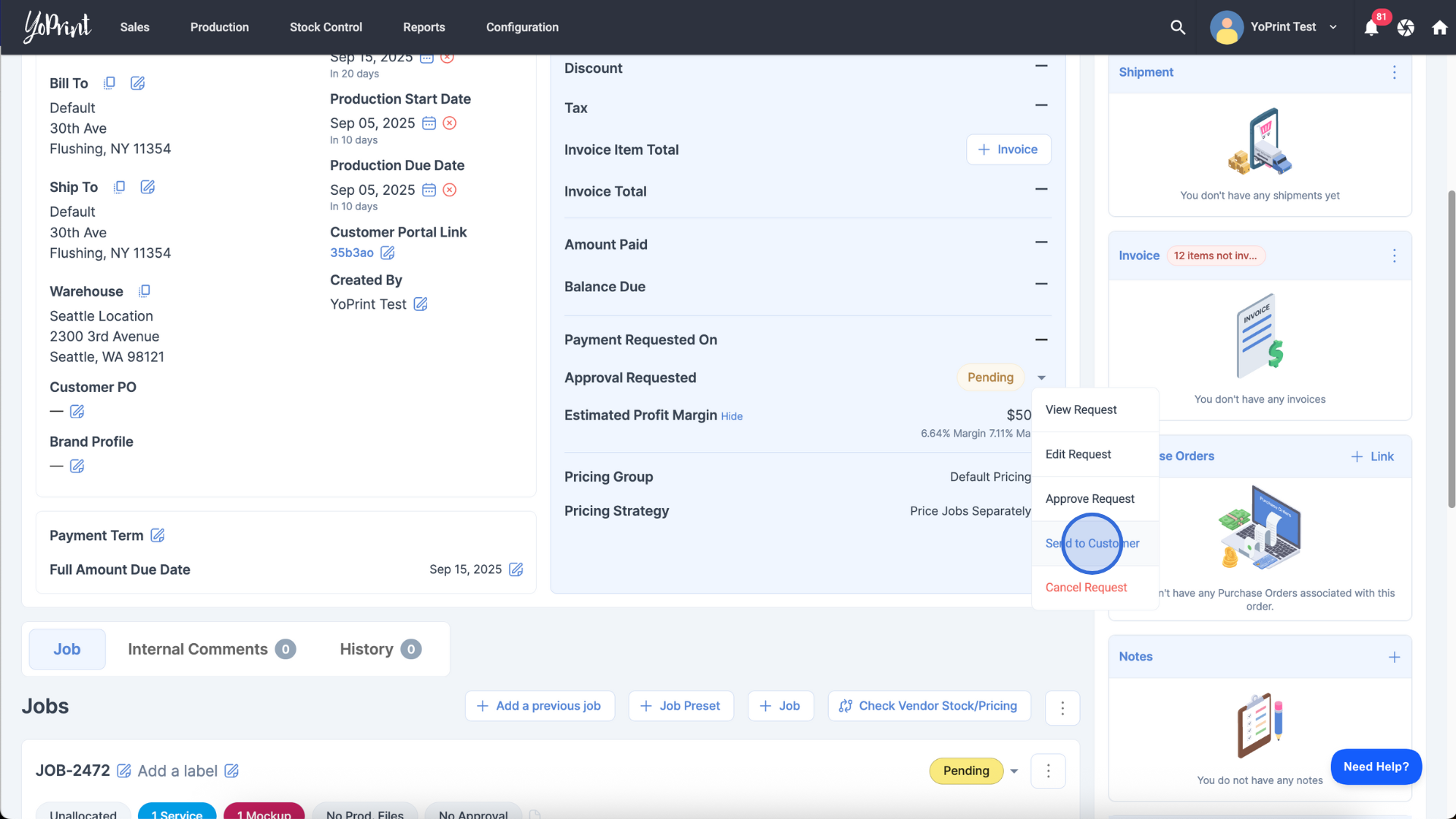This screenshot has width=1456, height=819.
Task: Open the search magnifier
Action: click(x=1178, y=27)
